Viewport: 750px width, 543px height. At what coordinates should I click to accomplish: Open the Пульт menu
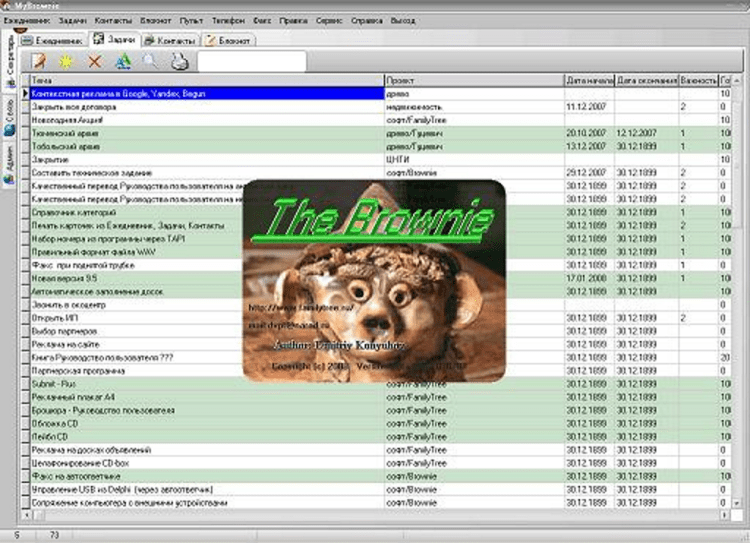coord(191,21)
